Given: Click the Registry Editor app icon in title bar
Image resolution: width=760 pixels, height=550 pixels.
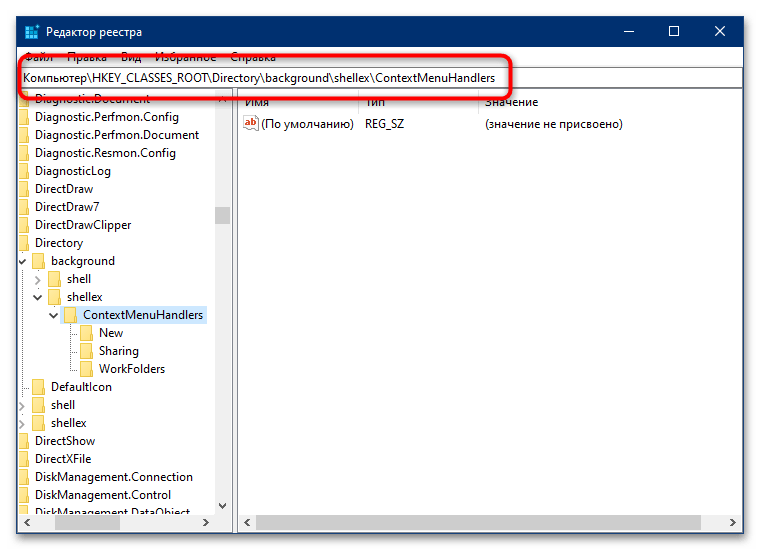Looking at the screenshot, I should [x=32, y=32].
